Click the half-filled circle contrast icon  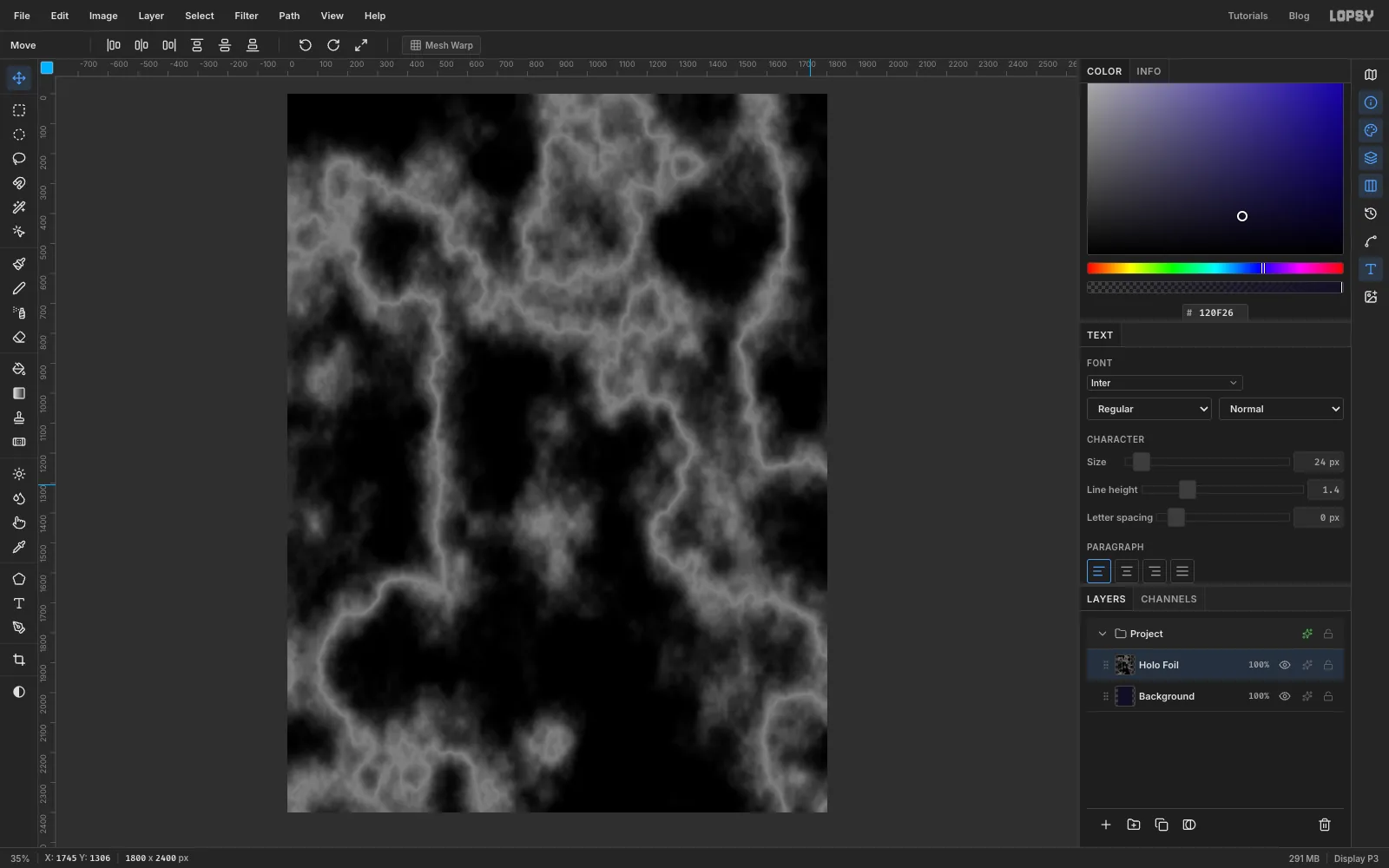click(19, 692)
